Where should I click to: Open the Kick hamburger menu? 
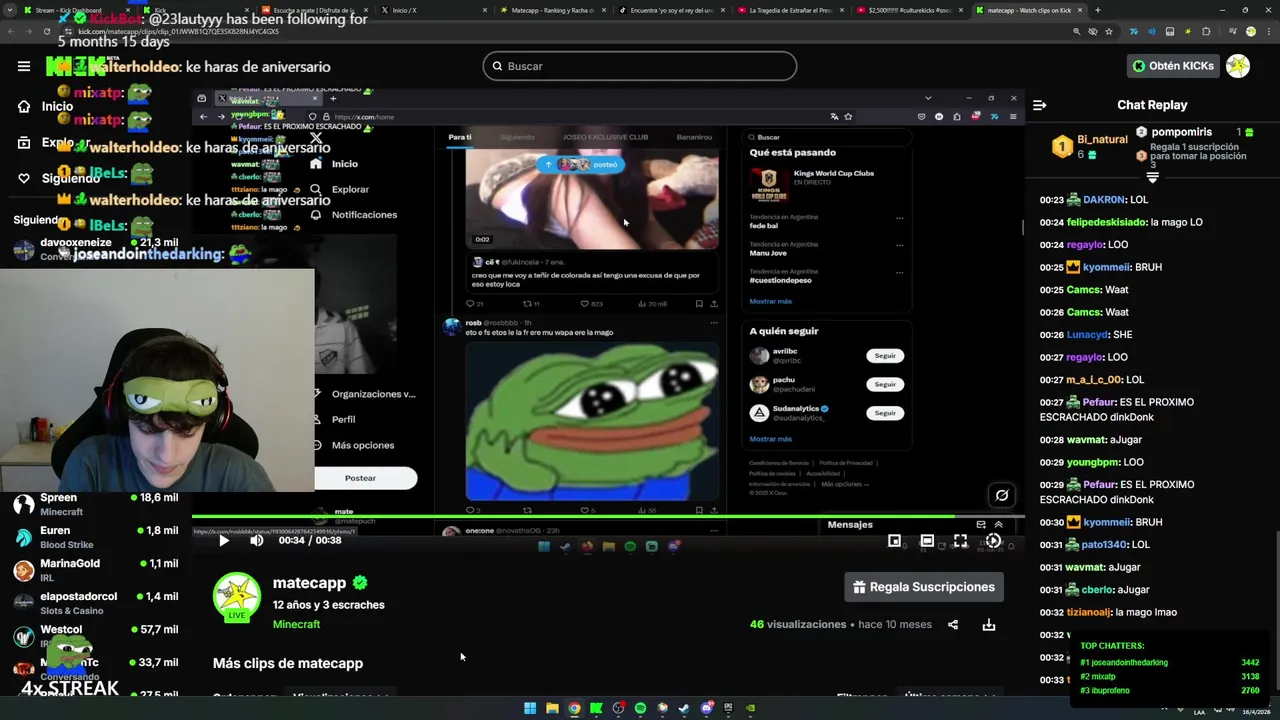(24, 66)
